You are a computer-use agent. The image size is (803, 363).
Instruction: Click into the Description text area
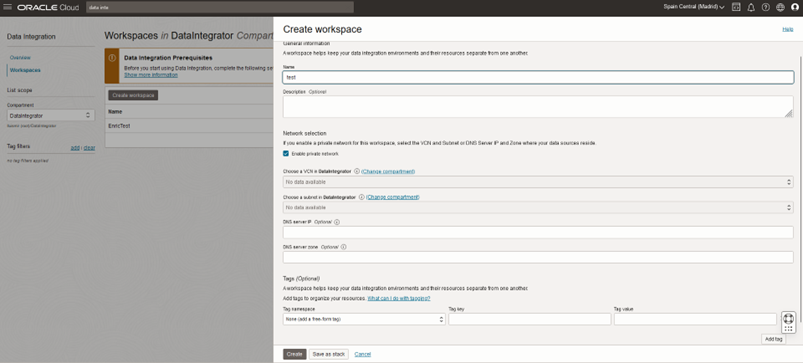pyautogui.click(x=538, y=106)
